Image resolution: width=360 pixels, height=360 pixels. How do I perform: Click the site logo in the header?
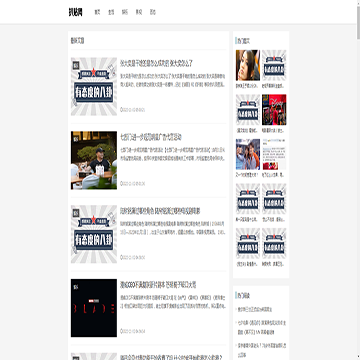(x=76, y=12)
